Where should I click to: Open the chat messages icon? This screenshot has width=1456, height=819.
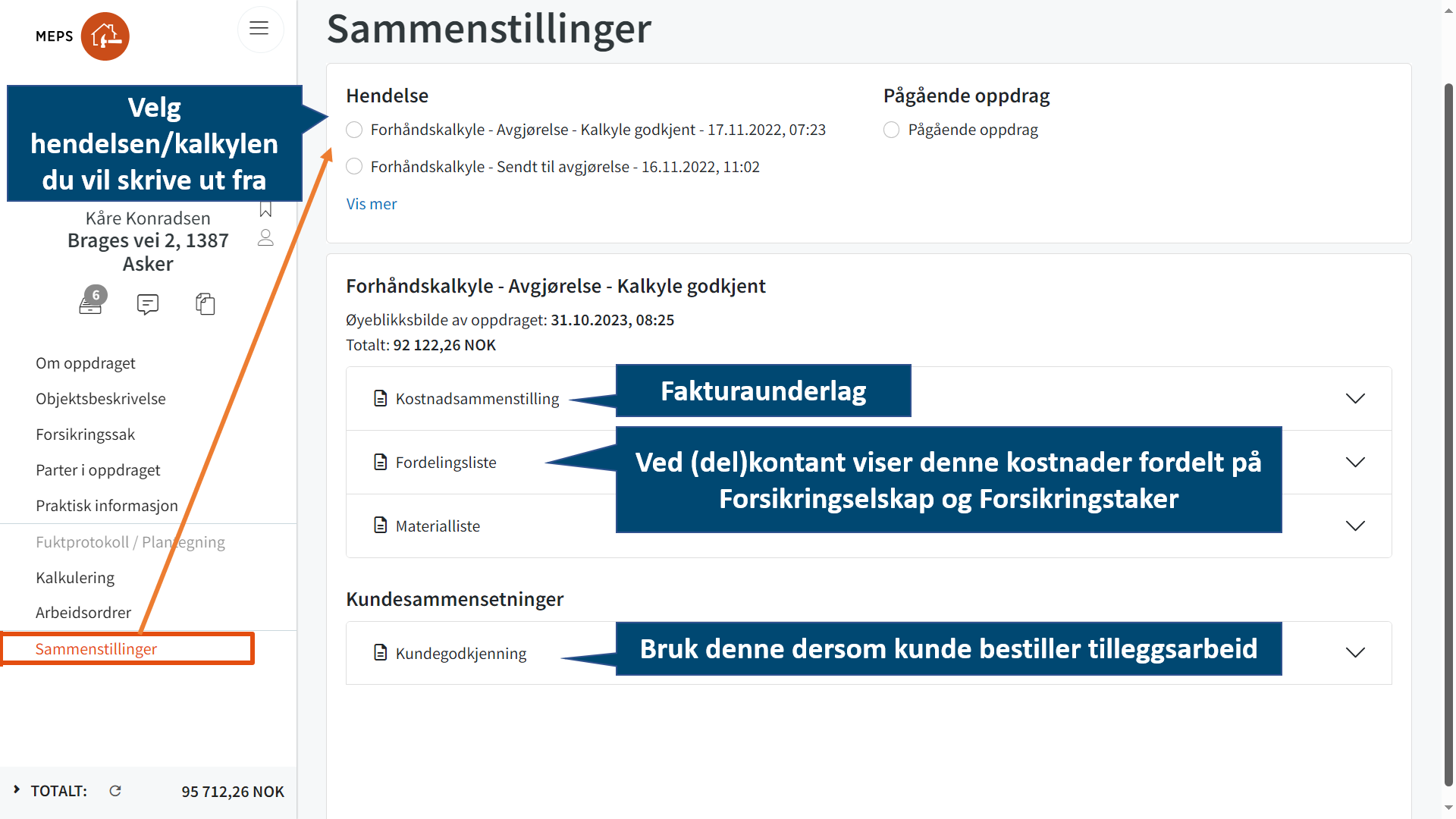click(x=147, y=304)
